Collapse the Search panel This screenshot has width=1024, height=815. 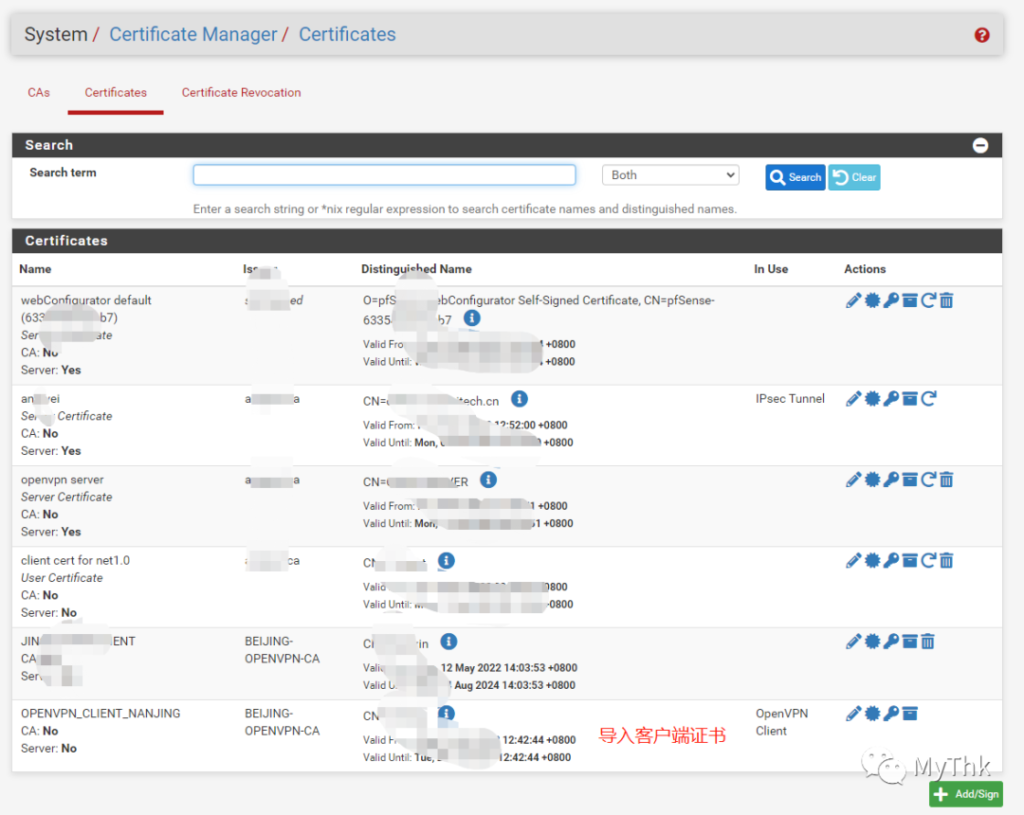(980, 145)
